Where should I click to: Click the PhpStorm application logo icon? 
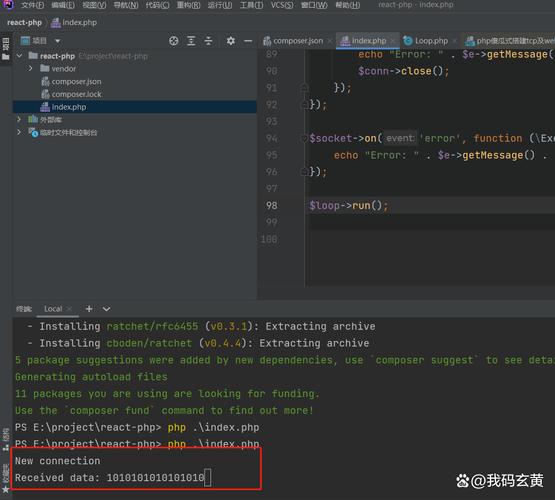click(x=8, y=4)
